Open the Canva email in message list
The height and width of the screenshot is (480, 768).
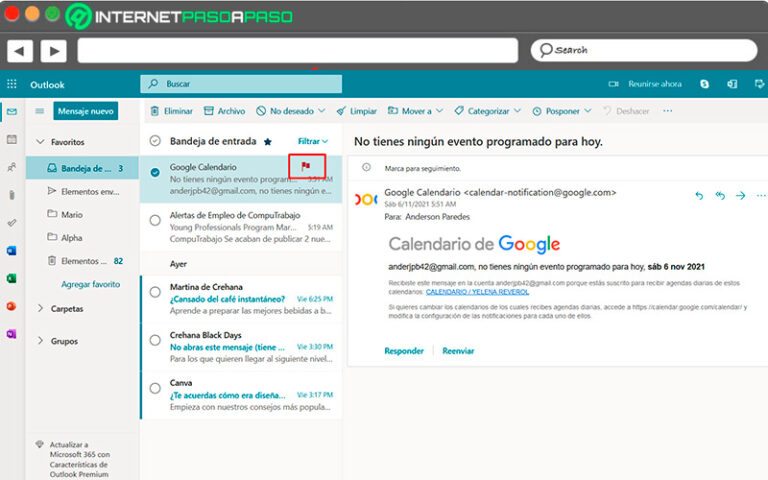(241, 395)
